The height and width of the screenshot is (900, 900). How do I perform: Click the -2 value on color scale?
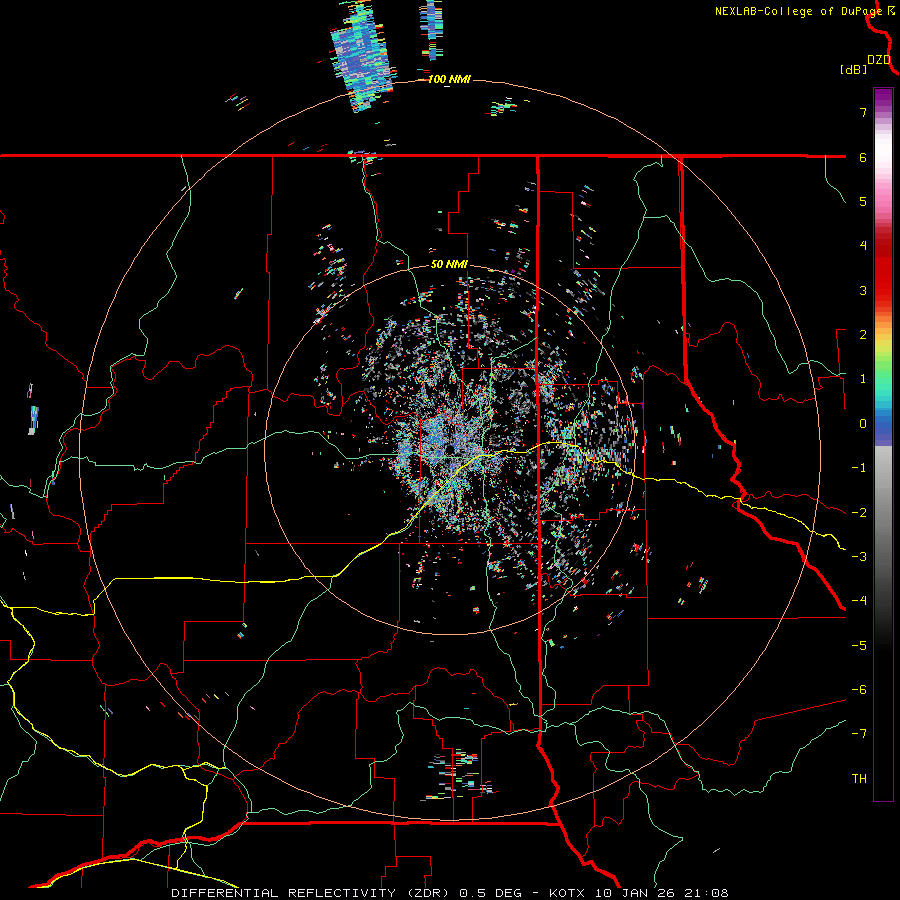click(859, 513)
